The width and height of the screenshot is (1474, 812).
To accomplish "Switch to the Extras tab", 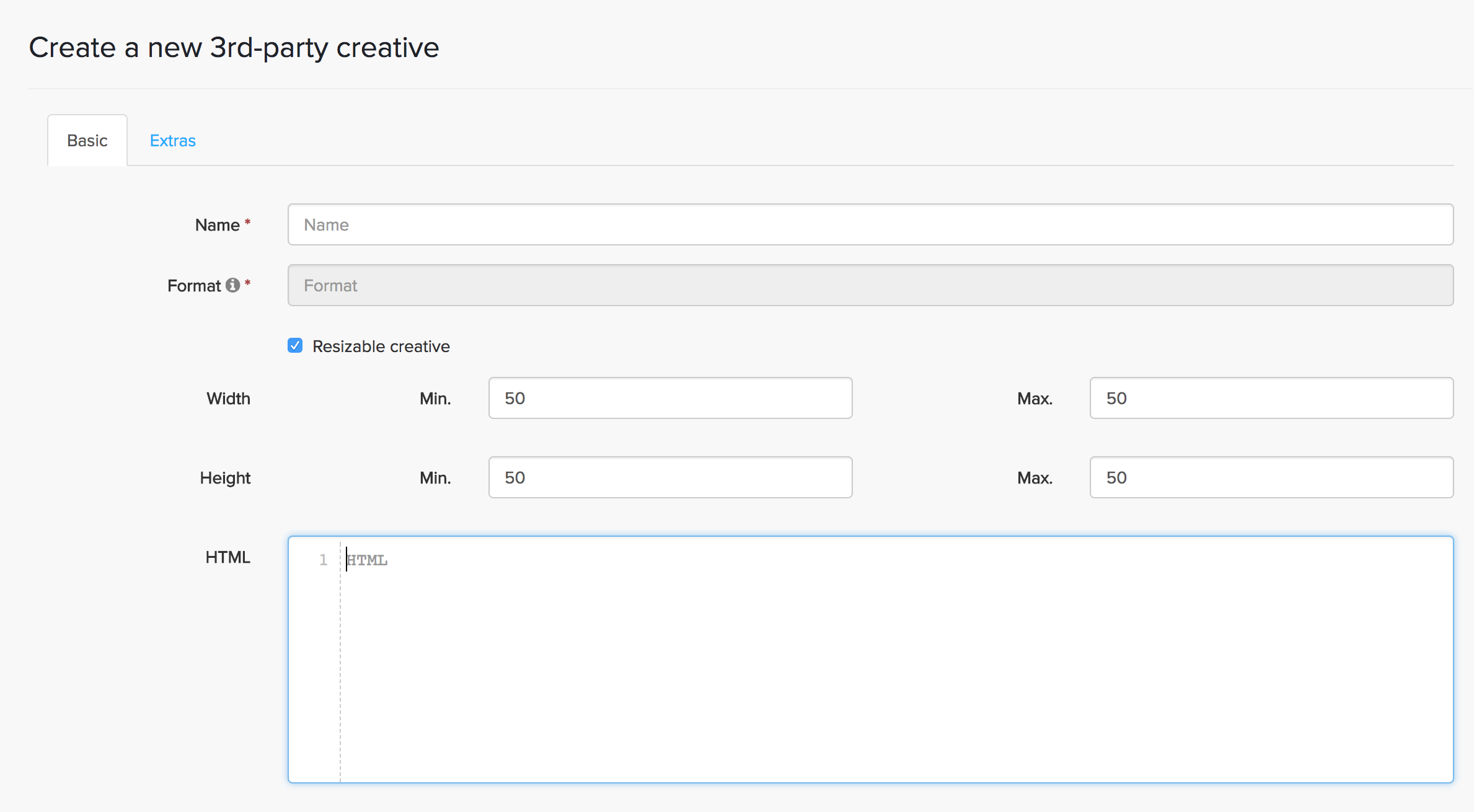I will click(x=172, y=141).
